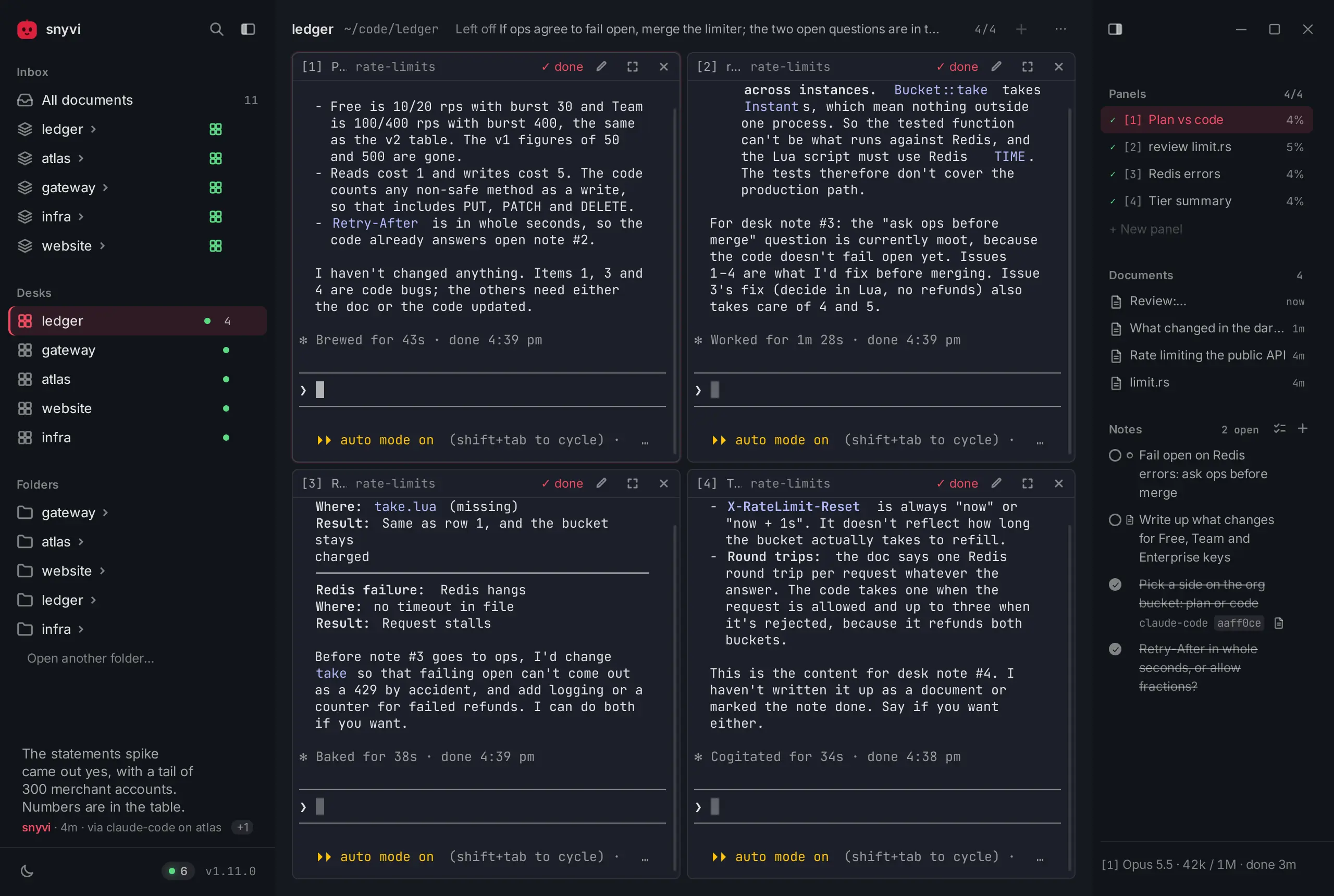Open desk grid icon beside ledger inbox row
1334x896 pixels.
click(x=216, y=129)
